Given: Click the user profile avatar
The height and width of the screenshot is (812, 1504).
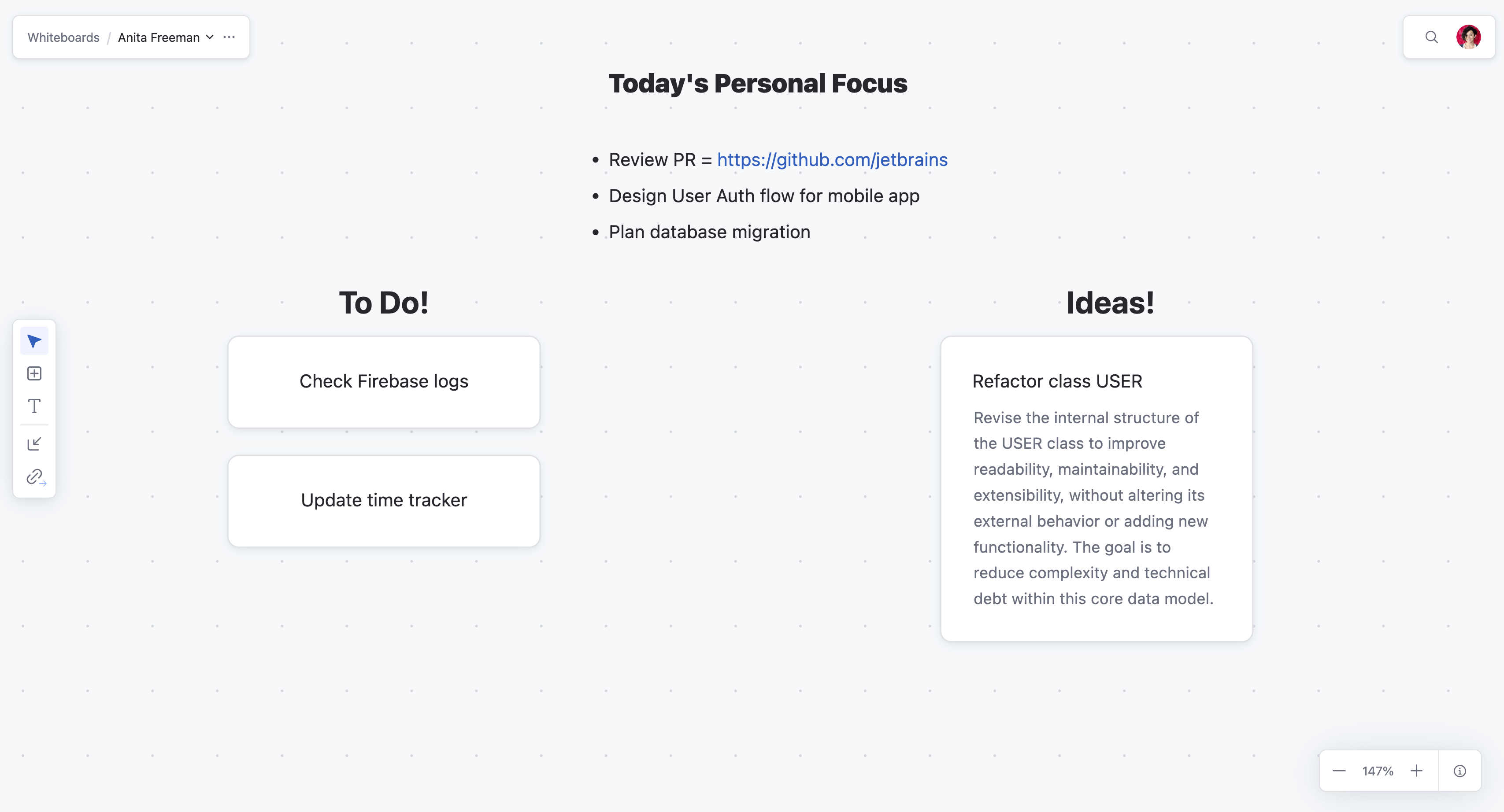Looking at the screenshot, I should 1468,37.
